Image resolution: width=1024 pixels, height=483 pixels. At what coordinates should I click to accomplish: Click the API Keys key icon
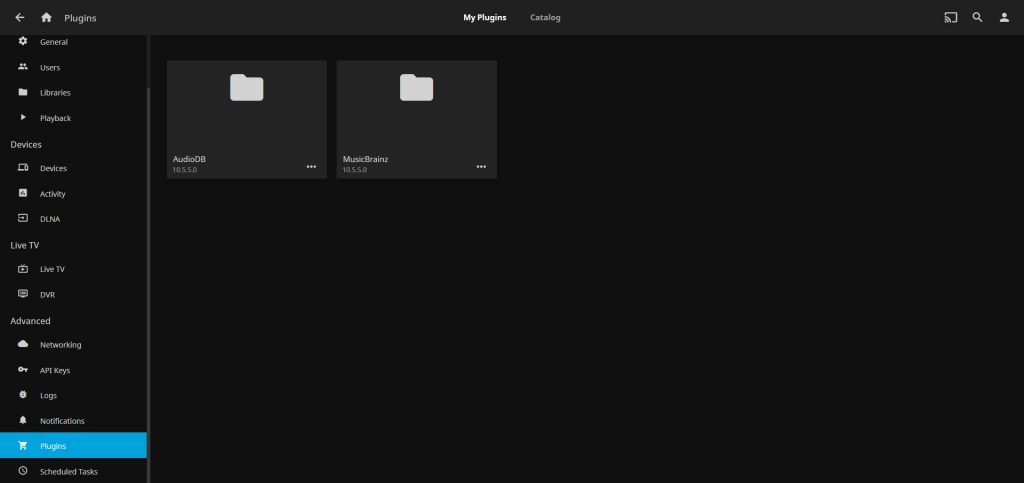[x=23, y=369]
